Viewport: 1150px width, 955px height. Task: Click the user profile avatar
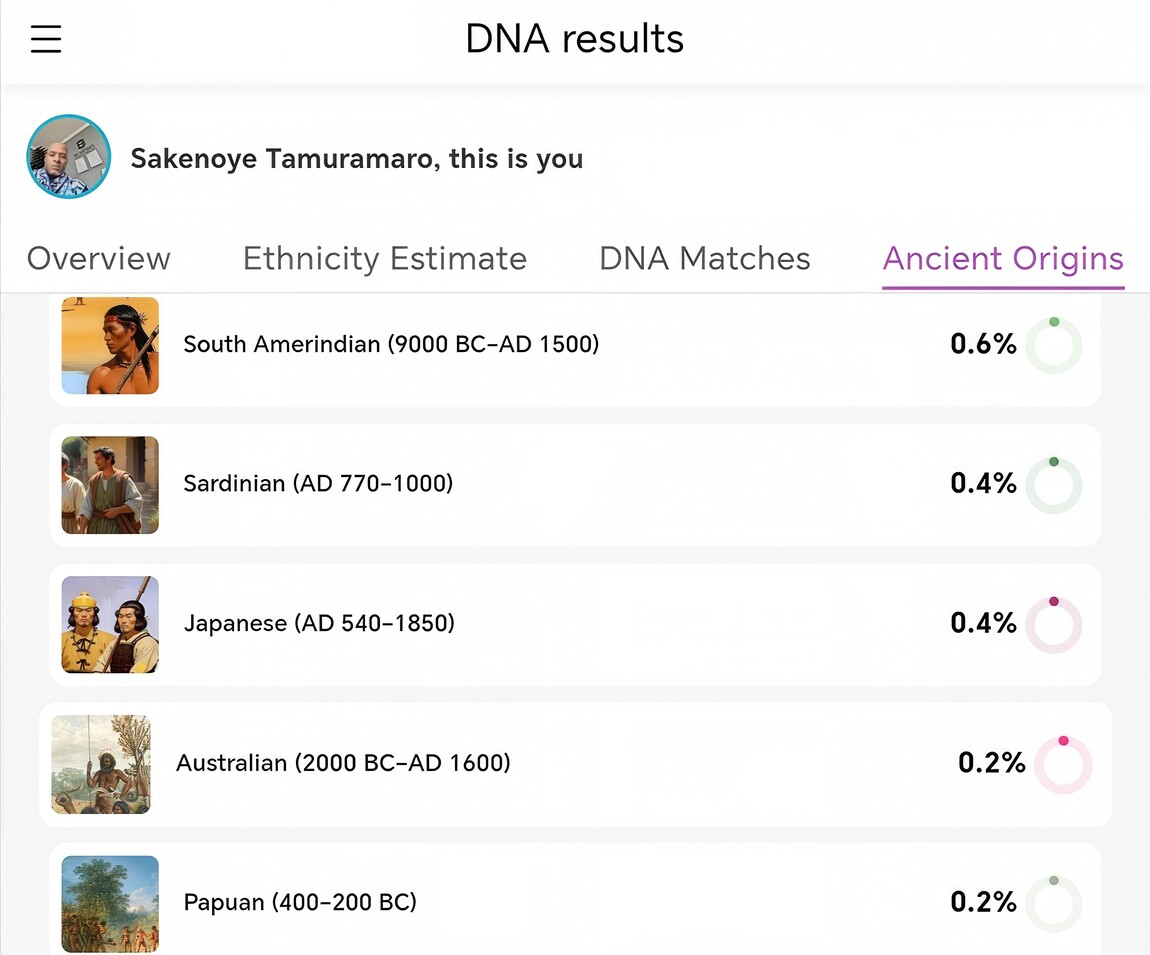68,157
